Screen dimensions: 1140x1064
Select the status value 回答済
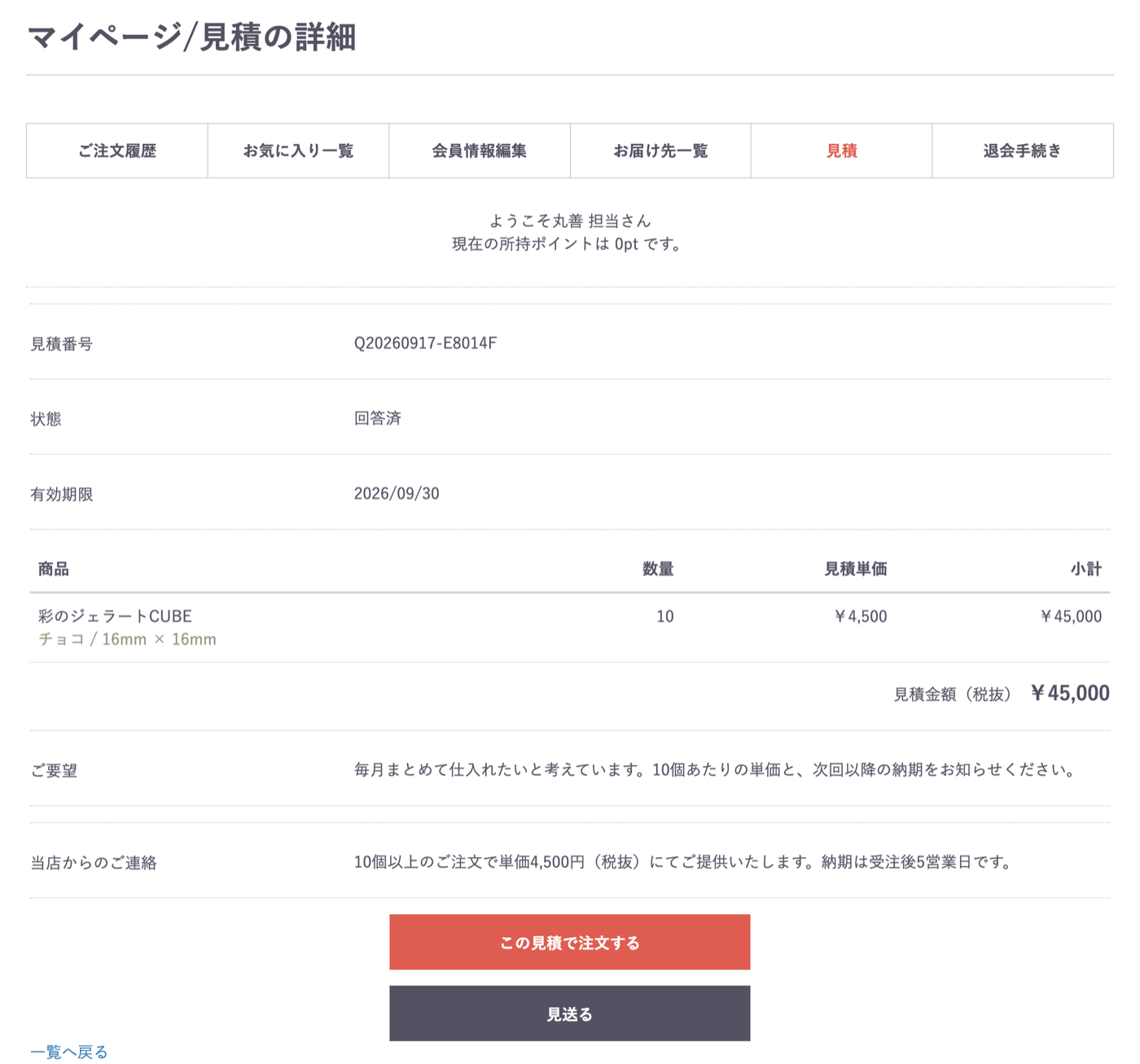click(378, 418)
